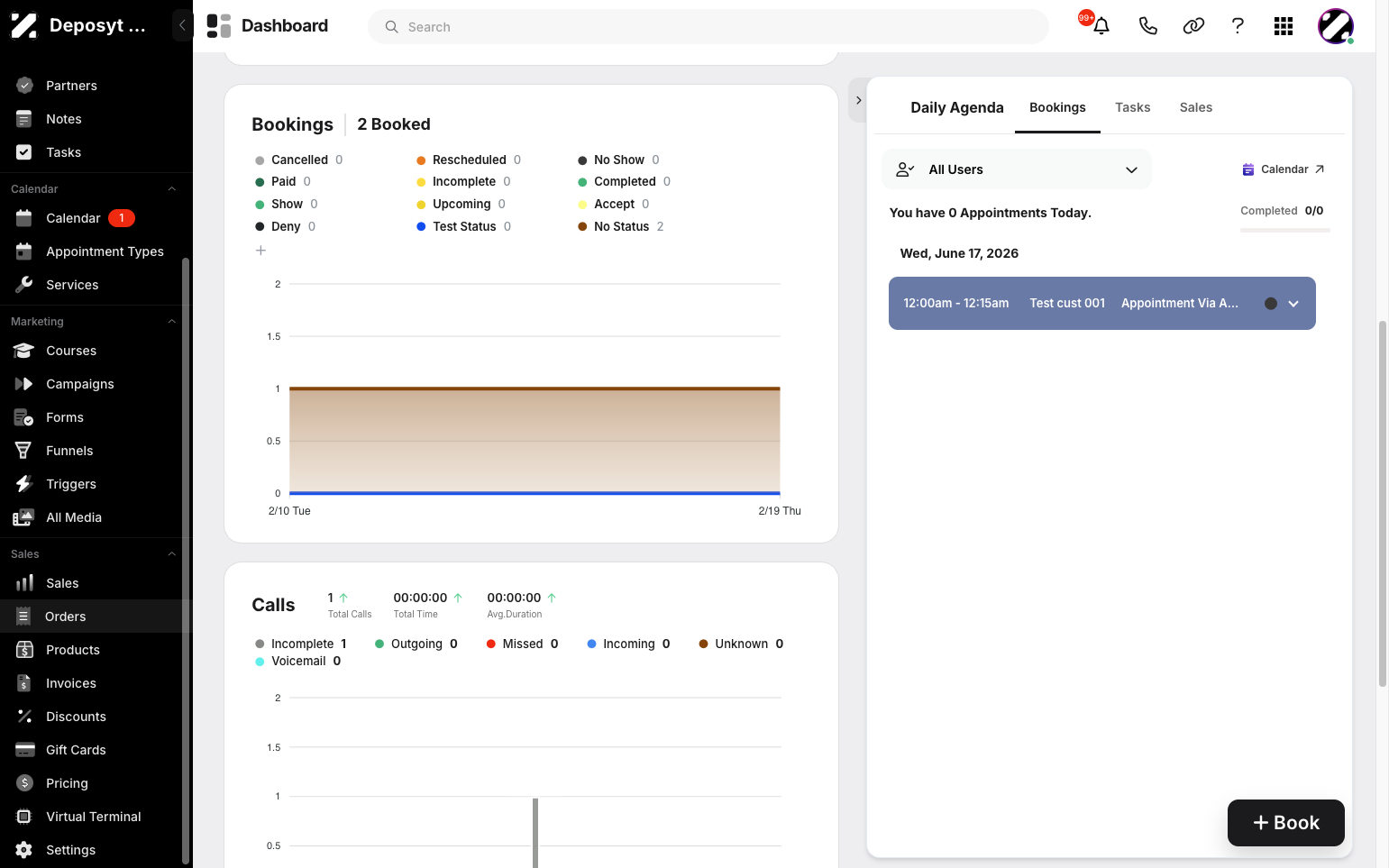The height and width of the screenshot is (868, 1389).
Task: Toggle the Test Status legend item
Action: [x=464, y=226]
